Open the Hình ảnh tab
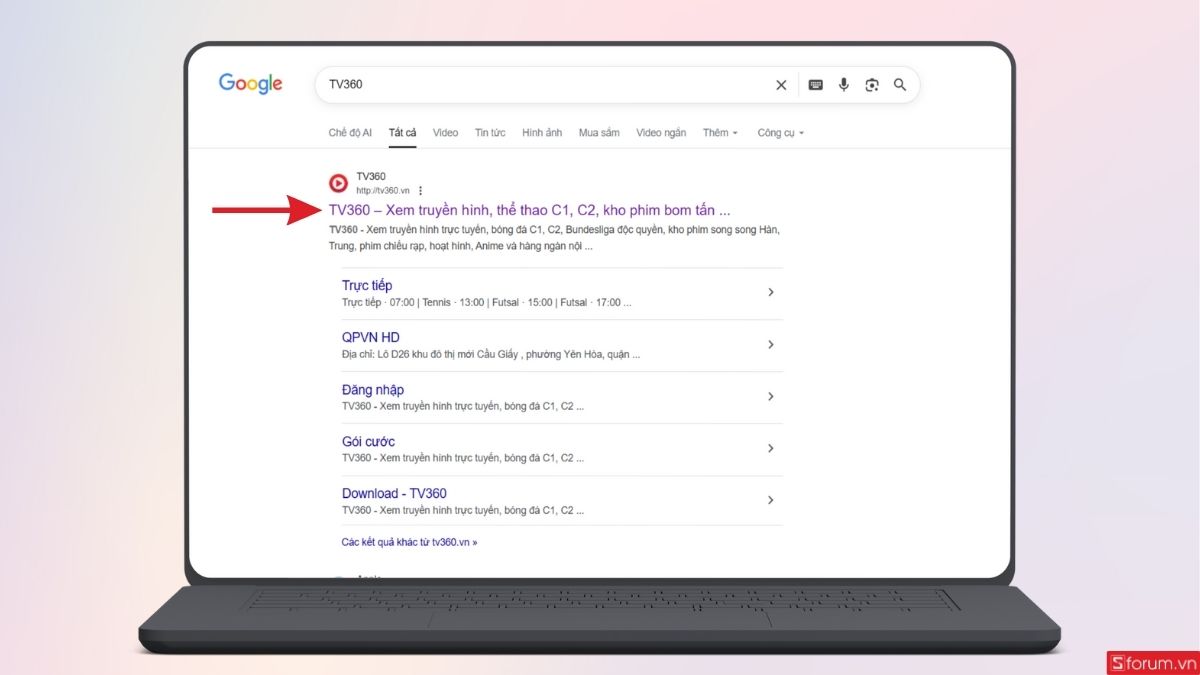Screen dimensions: 1200x675 tap(542, 133)
